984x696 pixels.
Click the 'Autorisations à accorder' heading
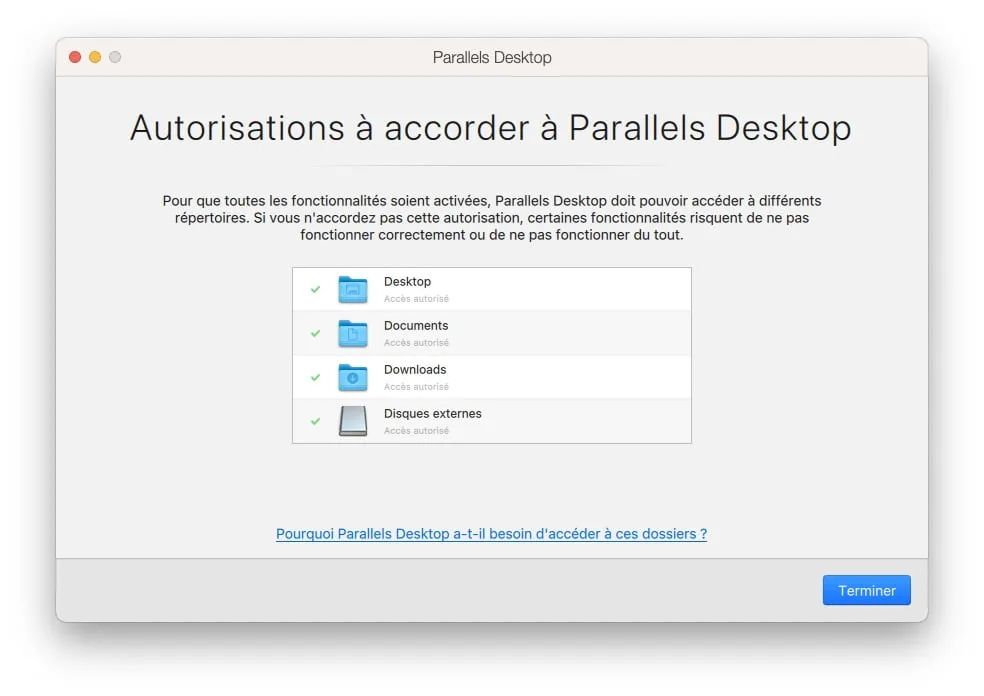tap(491, 128)
